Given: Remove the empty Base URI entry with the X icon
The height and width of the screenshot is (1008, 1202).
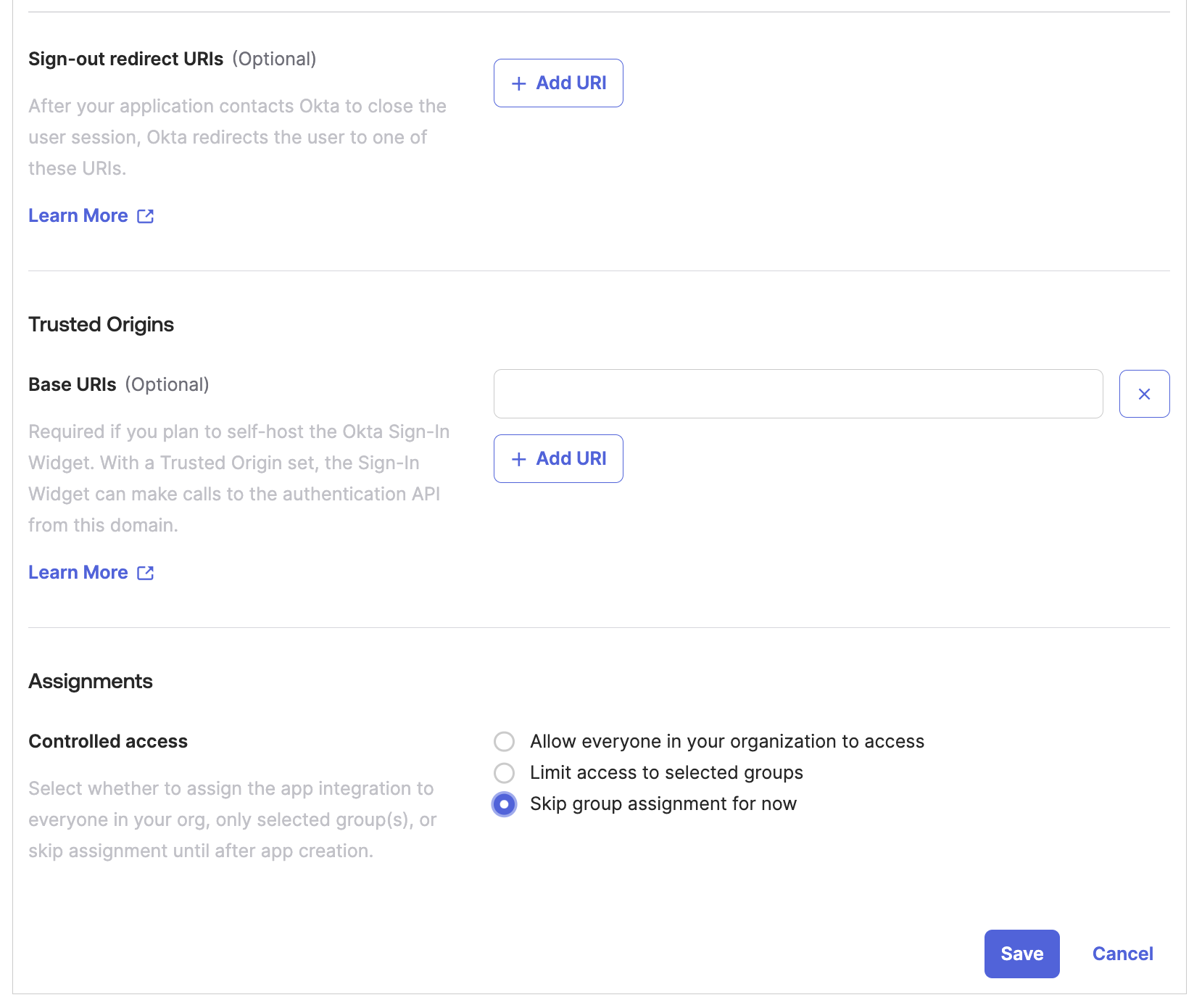Looking at the screenshot, I should [x=1144, y=394].
